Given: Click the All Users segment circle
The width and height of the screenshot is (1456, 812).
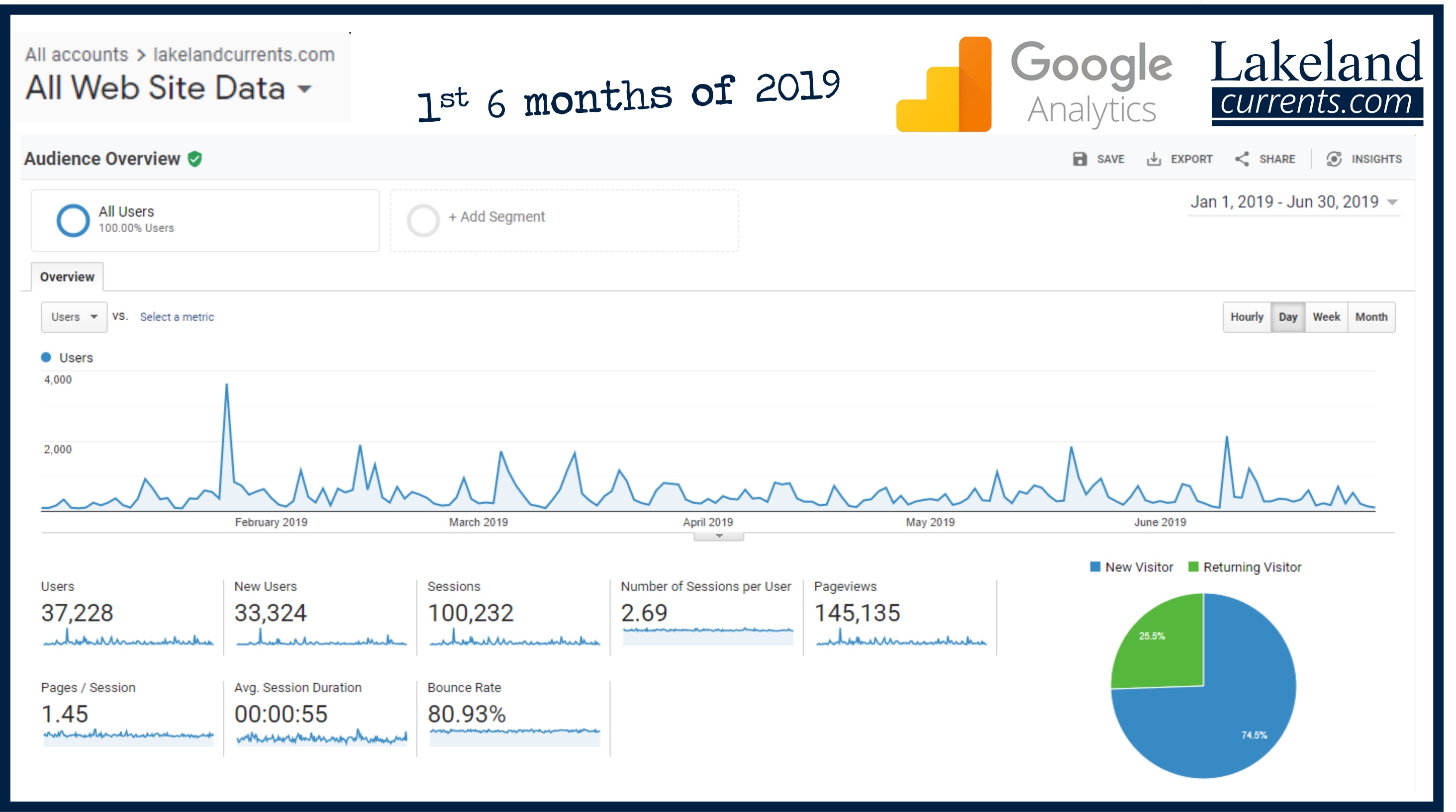Looking at the screenshot, I should [73, 220].
